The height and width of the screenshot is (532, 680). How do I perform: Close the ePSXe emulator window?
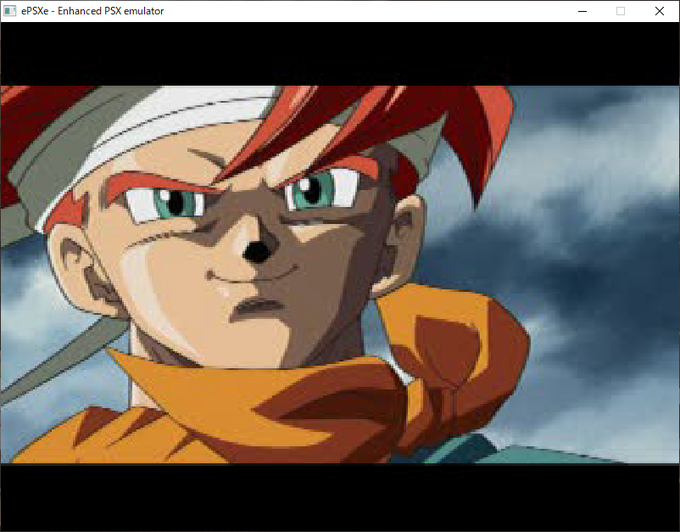point(659,11)
